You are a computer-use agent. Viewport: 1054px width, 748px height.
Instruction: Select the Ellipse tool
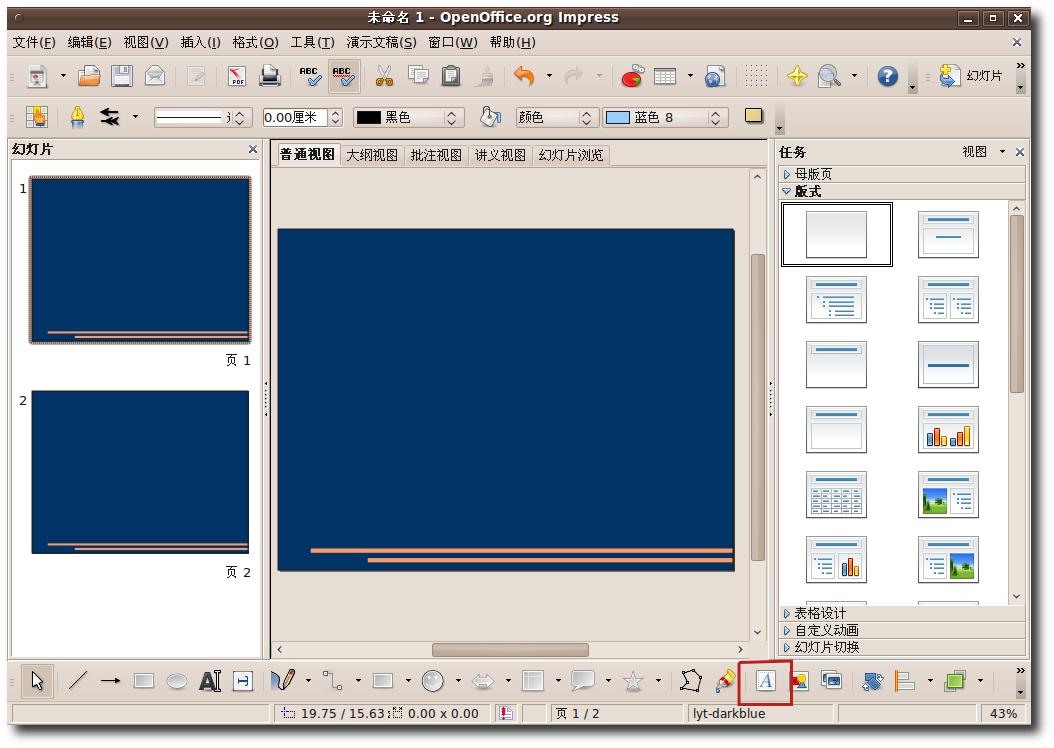177,681
